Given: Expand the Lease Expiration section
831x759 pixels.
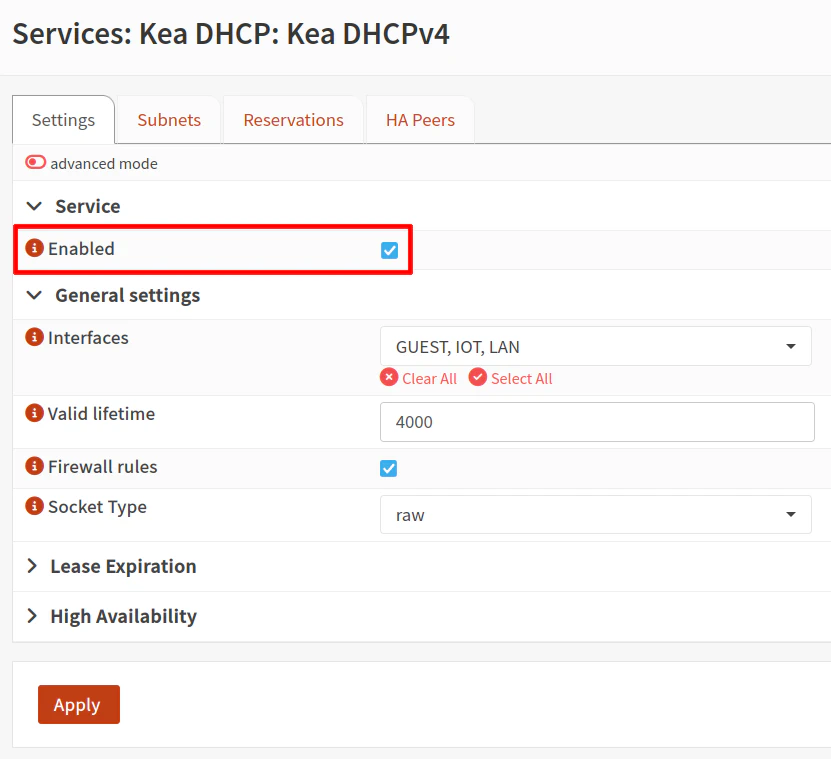Looking at the screenshot, I should click(x=32, y=566).
